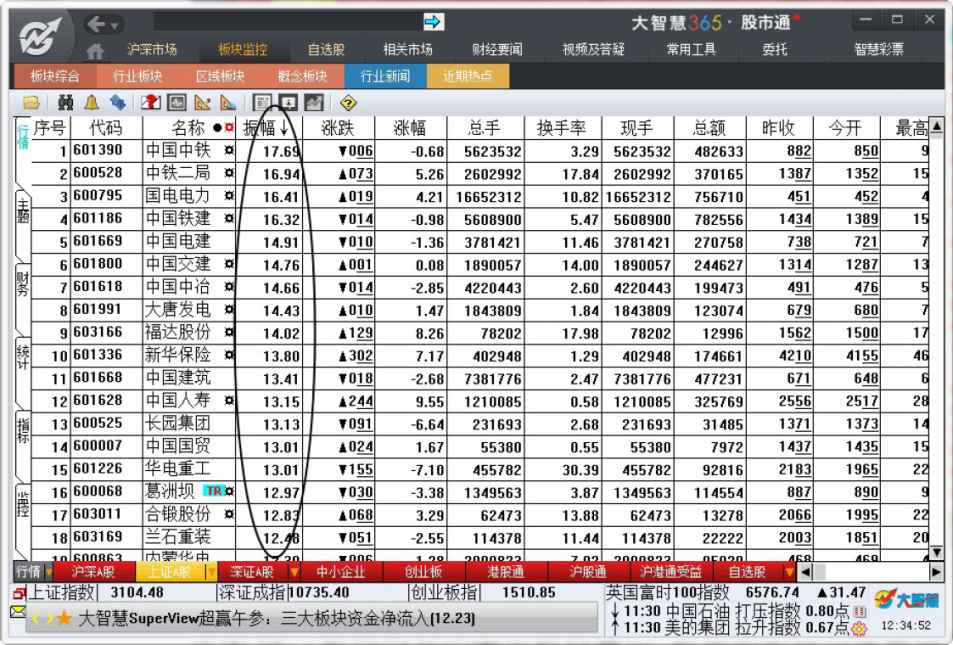Screen dimensions: 953x645
Task: Click the star icon in the news ticker
Action: 63,618
